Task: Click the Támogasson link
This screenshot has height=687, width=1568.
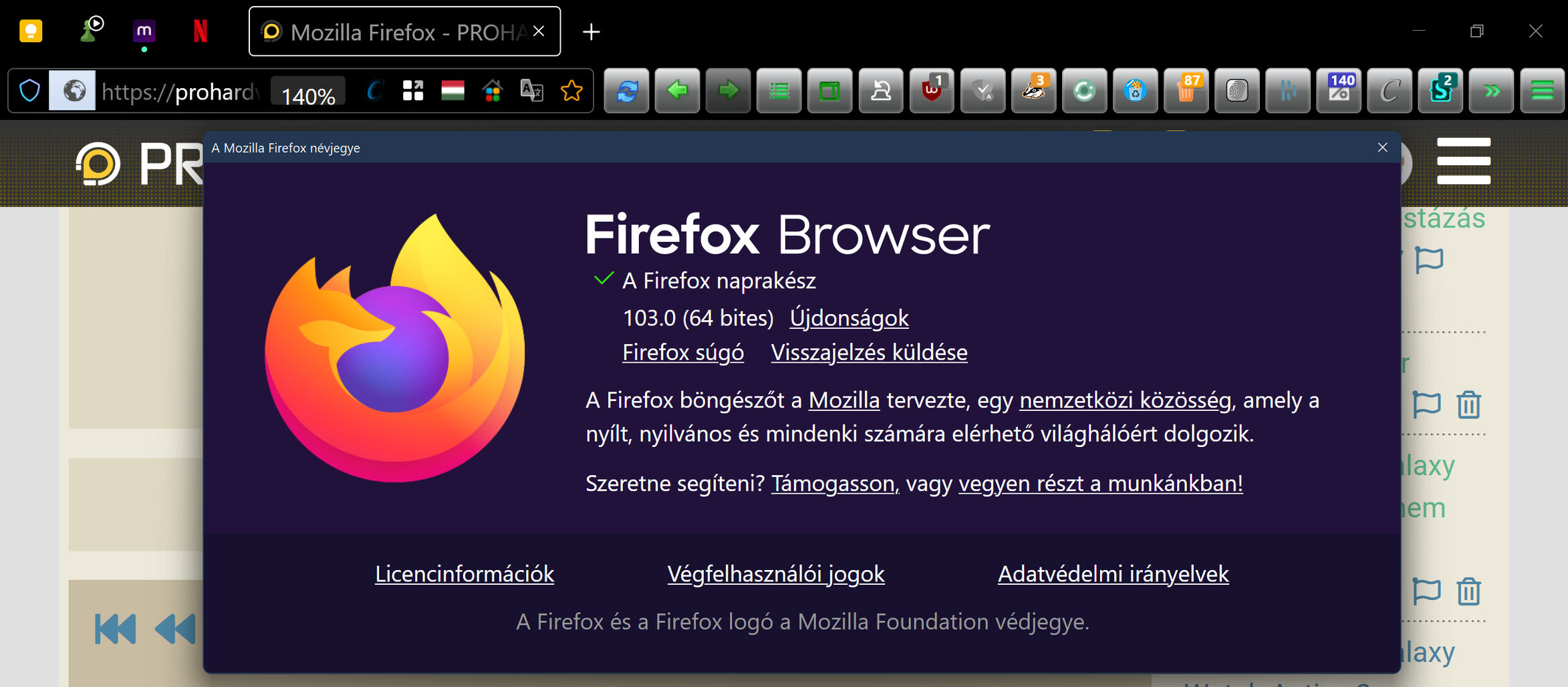Action: pyautogui.click(x=835, y=483)
